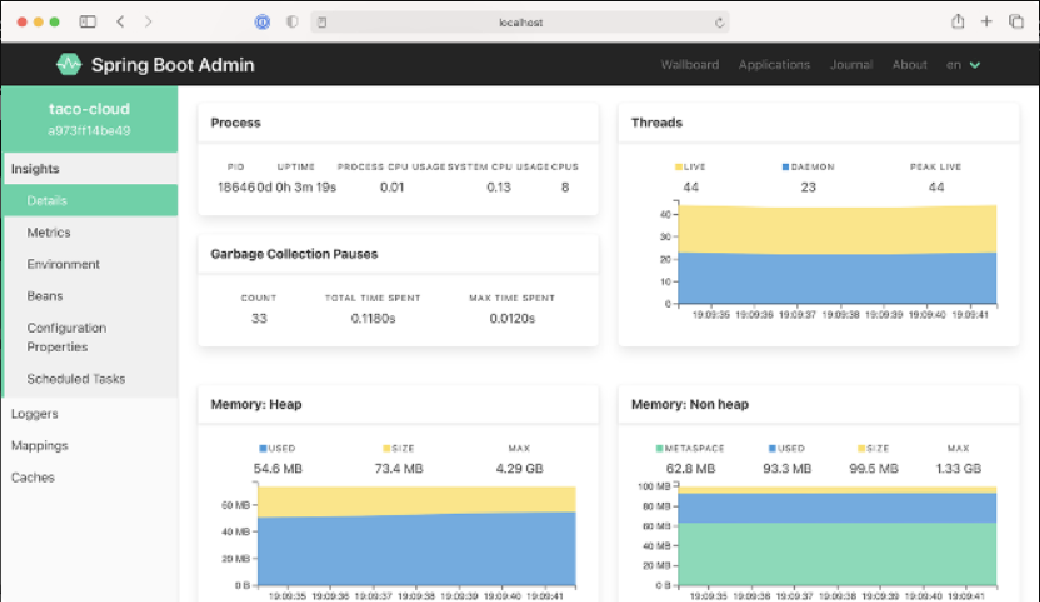Click the blue USED swatch in Non heap
The width and height of the screenshot is (1040, 602).
(x=772, y=448)
